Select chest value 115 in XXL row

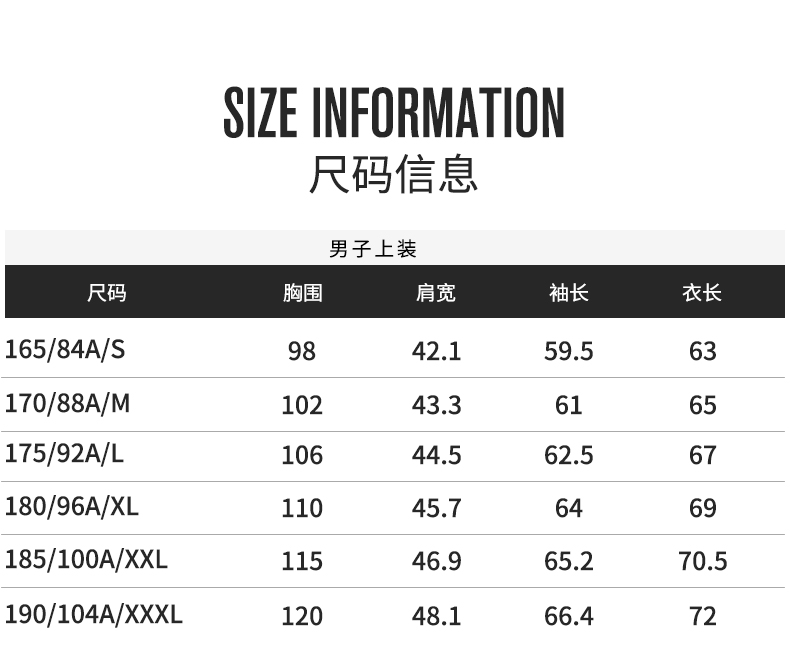point(302,561)
